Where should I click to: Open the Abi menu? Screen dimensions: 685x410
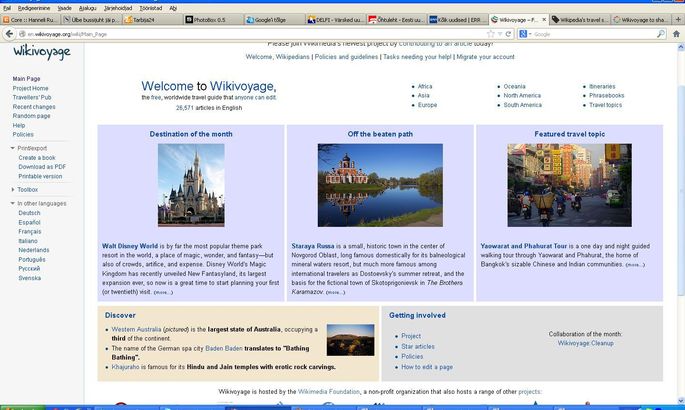(x=173, y=8)
